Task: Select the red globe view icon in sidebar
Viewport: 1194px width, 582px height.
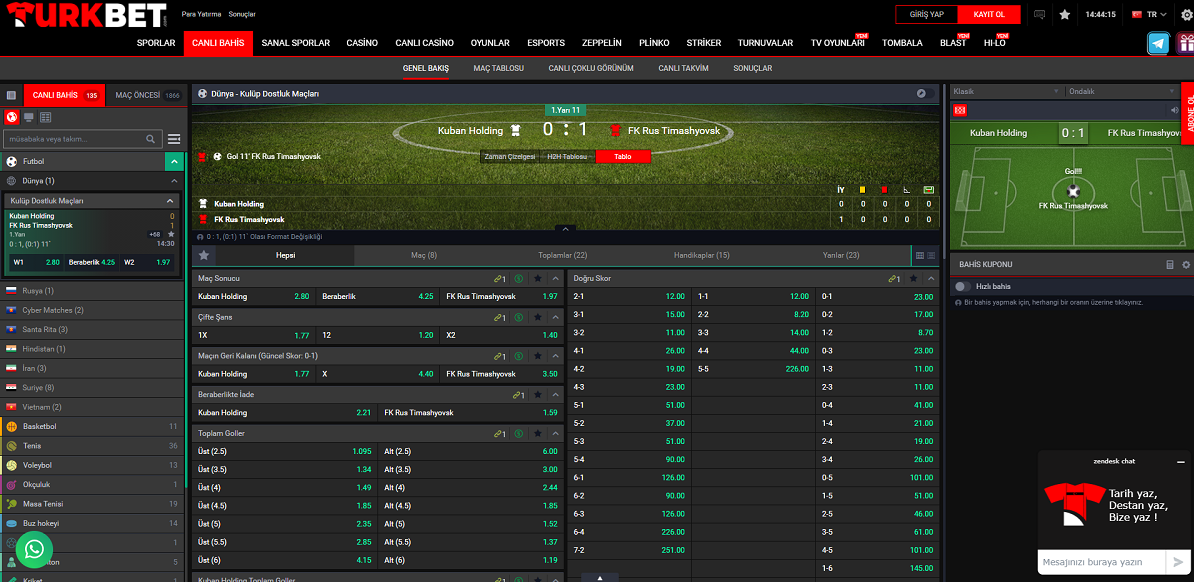Action: pyautogui.click(x=11, y=117)
